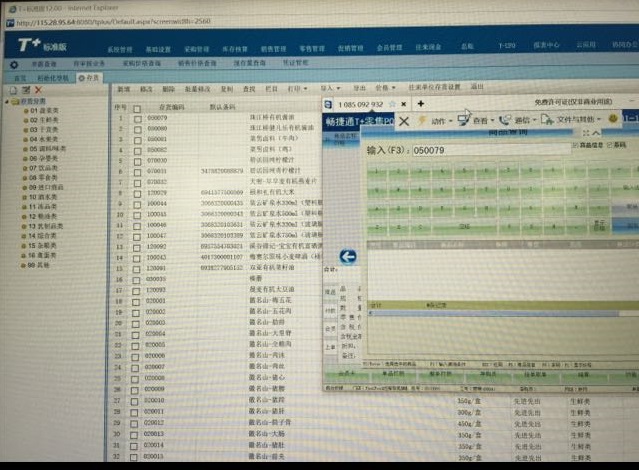639x470 pixels.
Task: Collapse remote toolbar with up chevron
Action: (596, 132)
